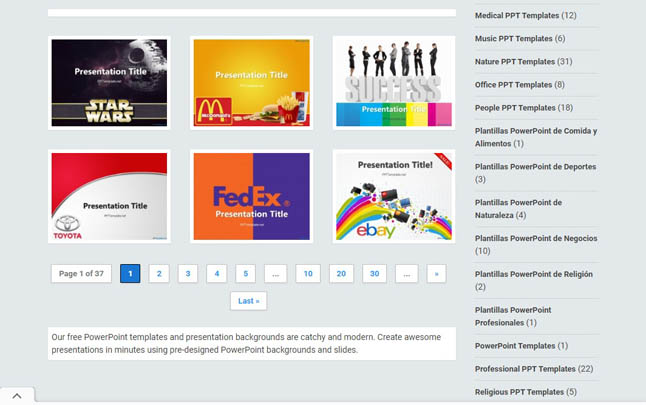Open Plantillas PowerPoint de Naturaleza
Screen dimensions: 646x405
pos(518,209)
